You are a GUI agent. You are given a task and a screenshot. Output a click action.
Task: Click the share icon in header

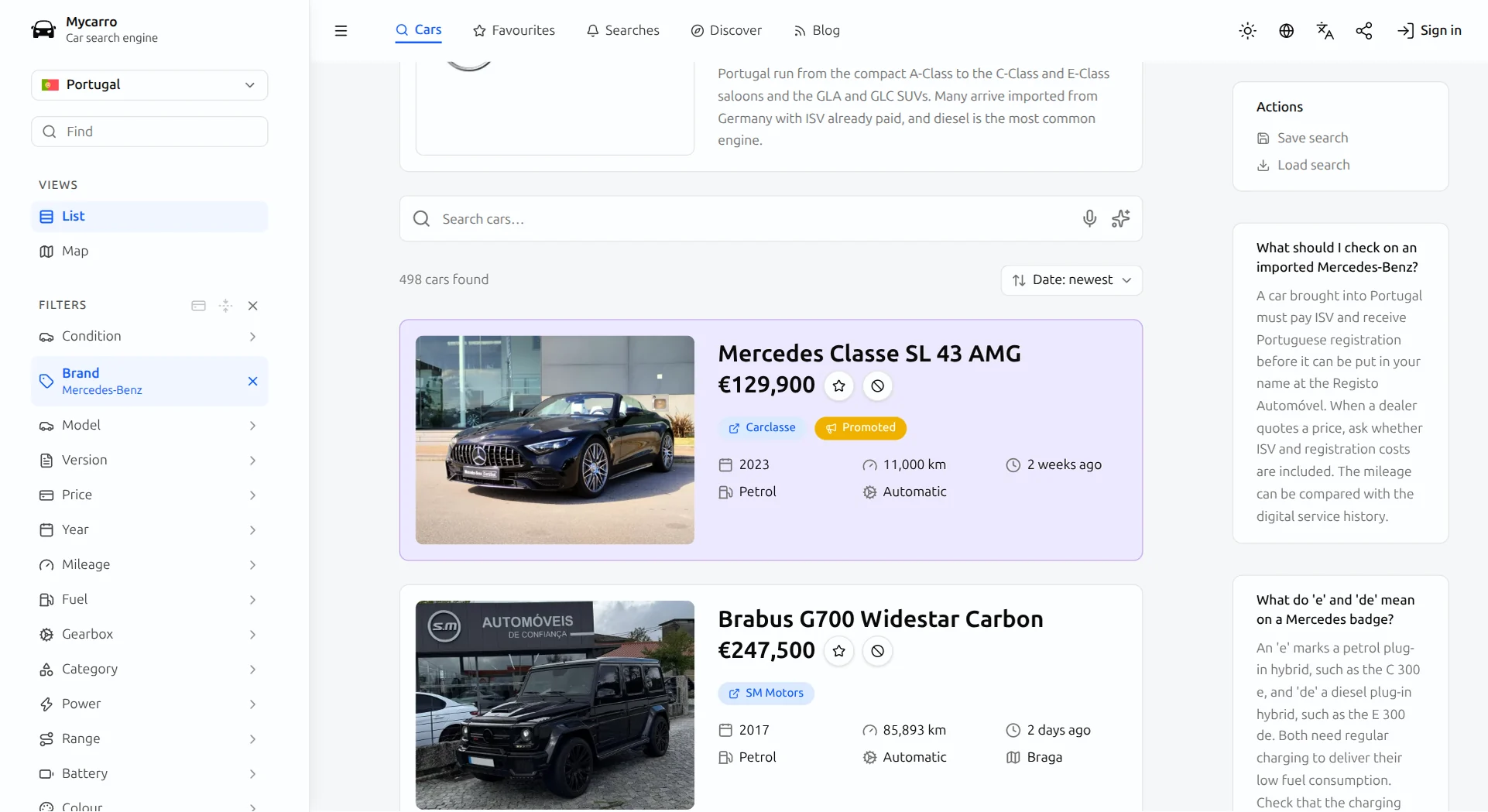1363,31
